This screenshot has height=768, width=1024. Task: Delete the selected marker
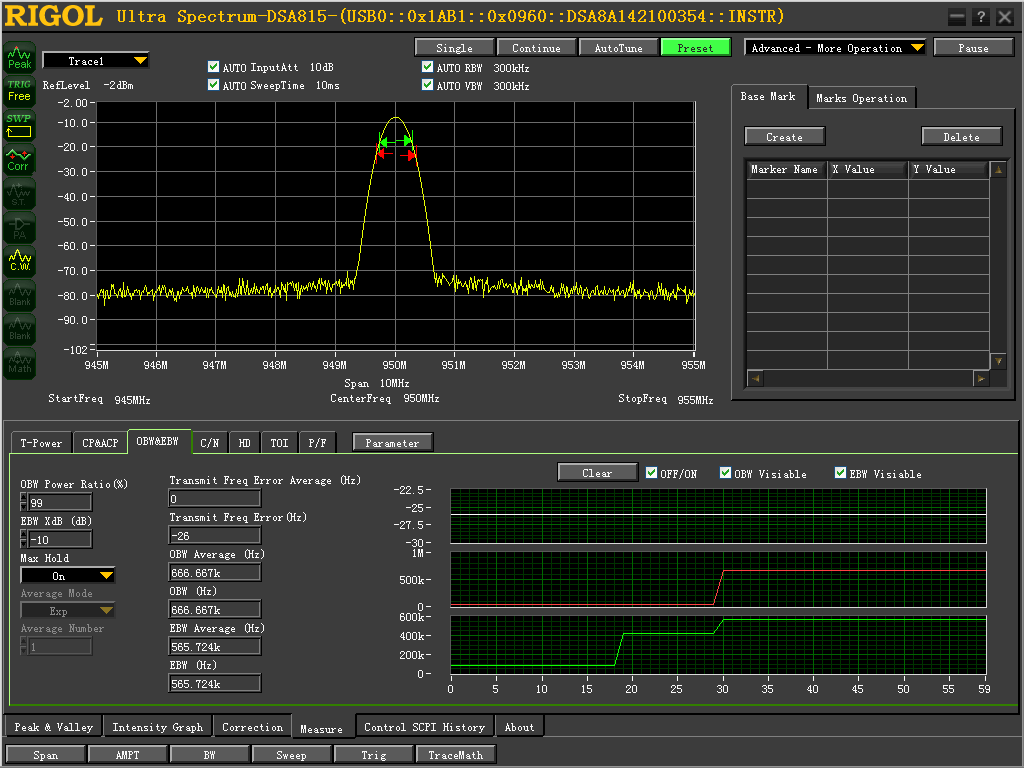[x=961, y=136]
